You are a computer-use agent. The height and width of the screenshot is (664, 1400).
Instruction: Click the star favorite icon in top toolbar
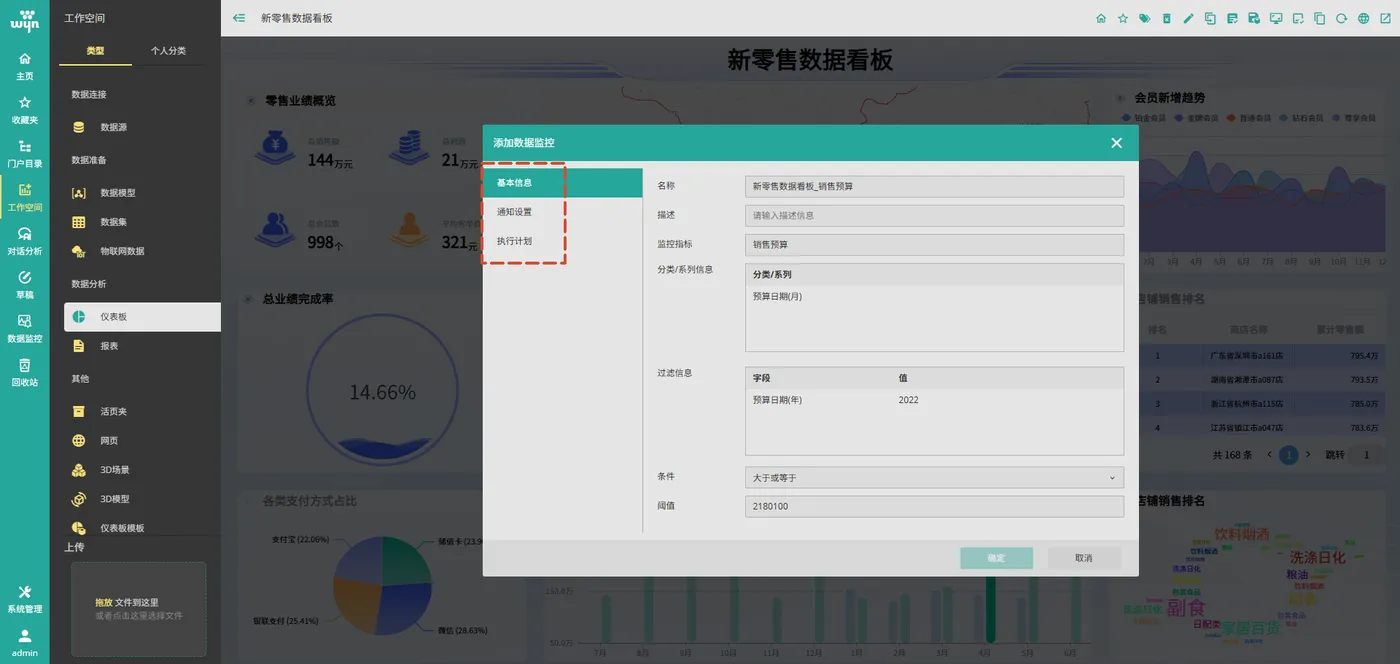[x=1123, y=18]
